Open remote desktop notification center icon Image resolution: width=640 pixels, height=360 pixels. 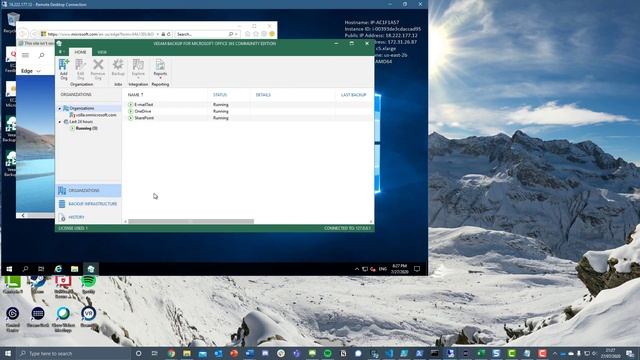[x=417, y=269]
